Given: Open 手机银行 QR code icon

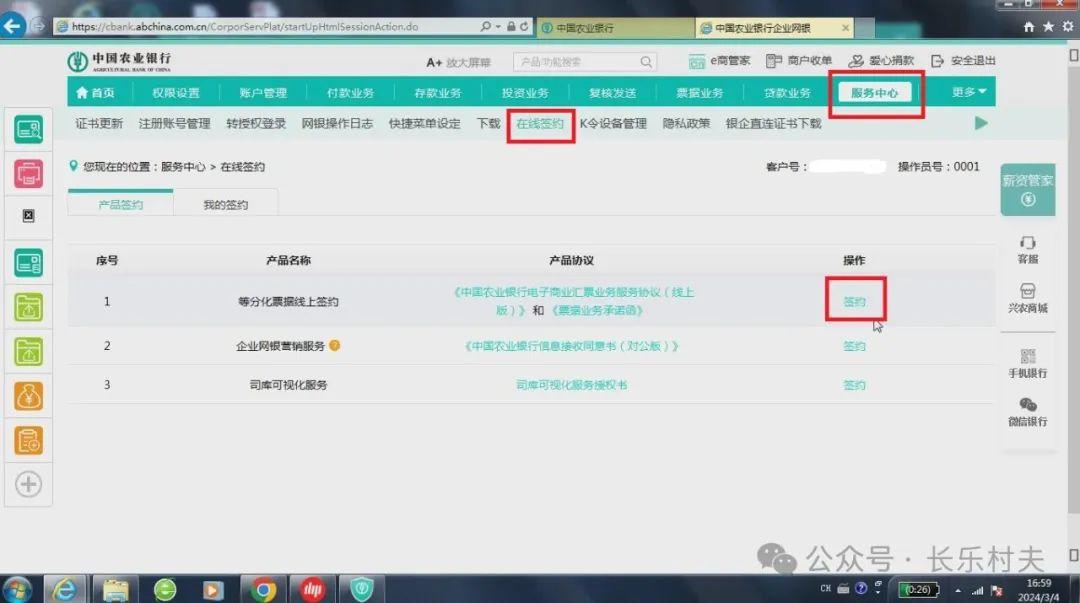Looking at the screenshot, I should point(1028,363).
